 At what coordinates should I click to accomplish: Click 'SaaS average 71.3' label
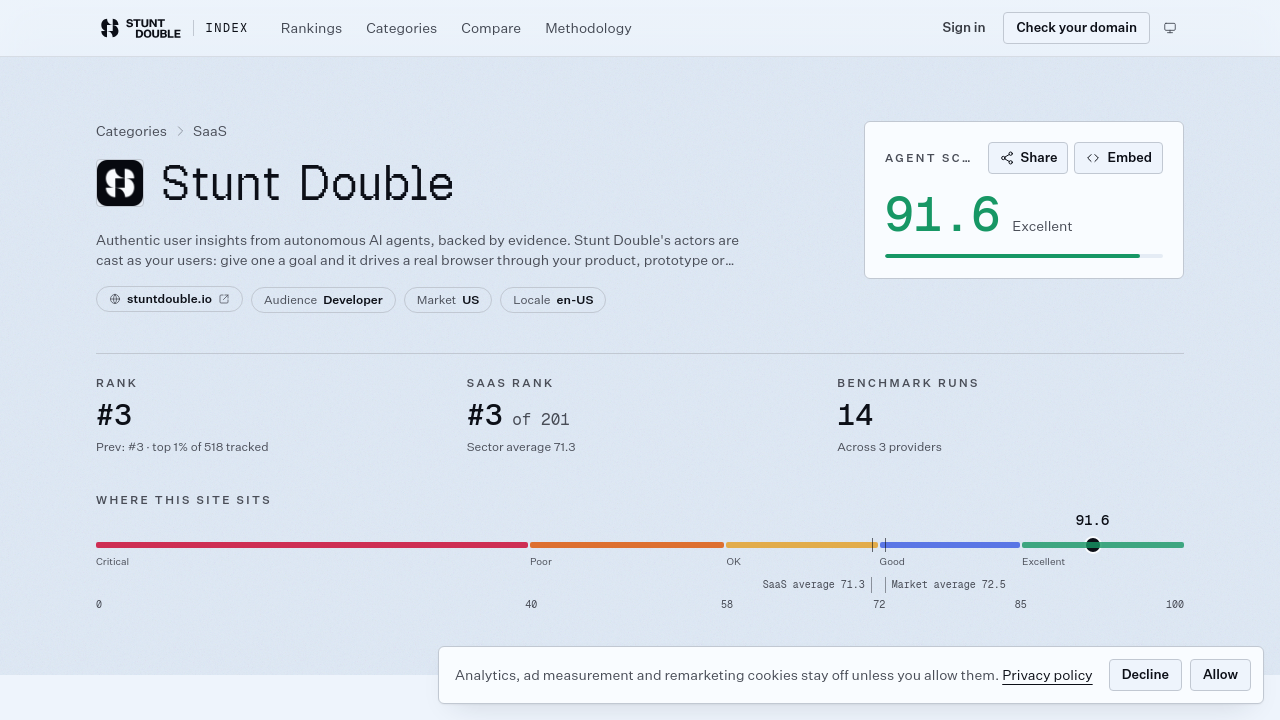click(813, 585)
